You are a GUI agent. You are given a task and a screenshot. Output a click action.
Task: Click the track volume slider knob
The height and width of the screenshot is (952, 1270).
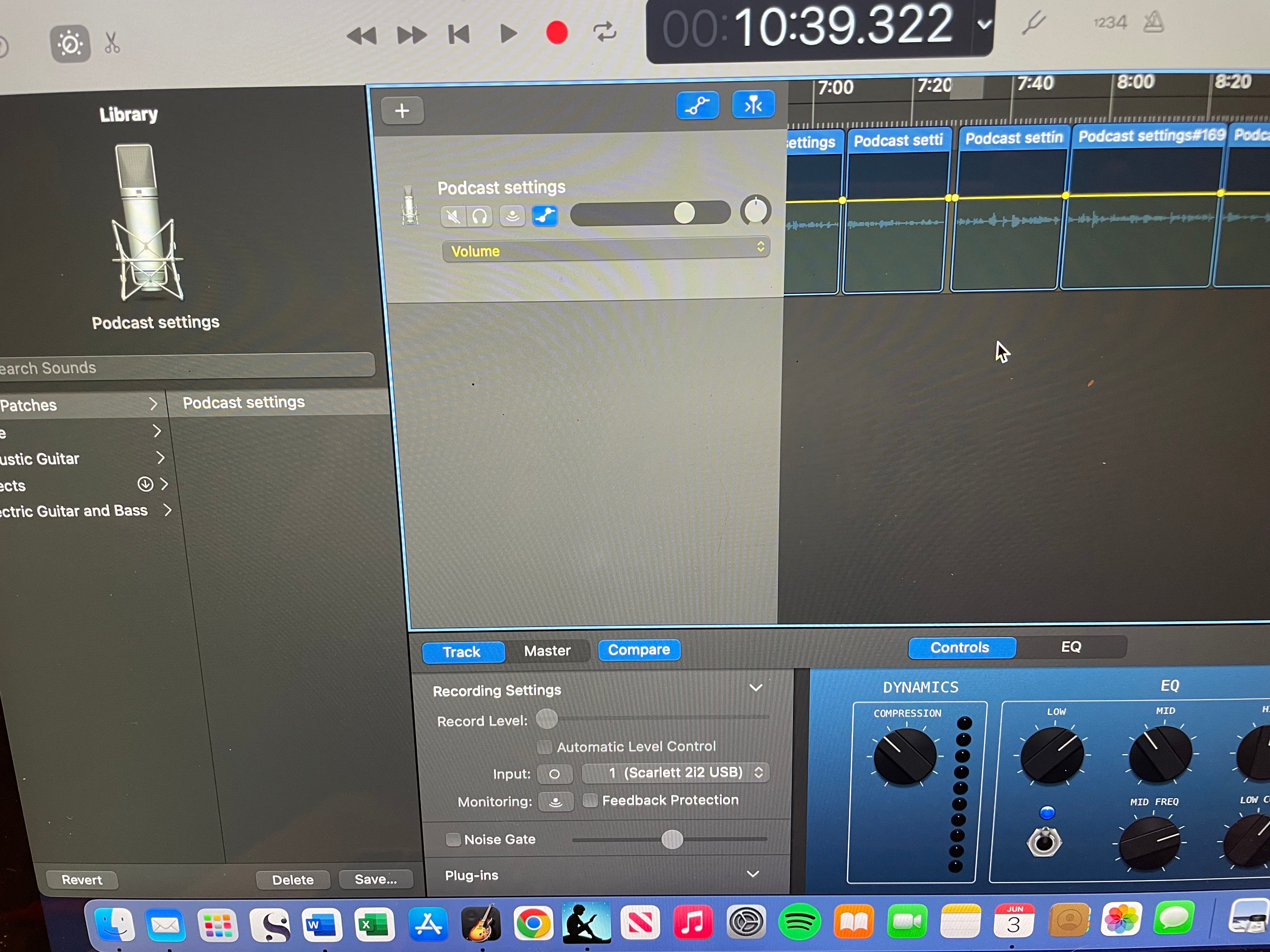684,213
